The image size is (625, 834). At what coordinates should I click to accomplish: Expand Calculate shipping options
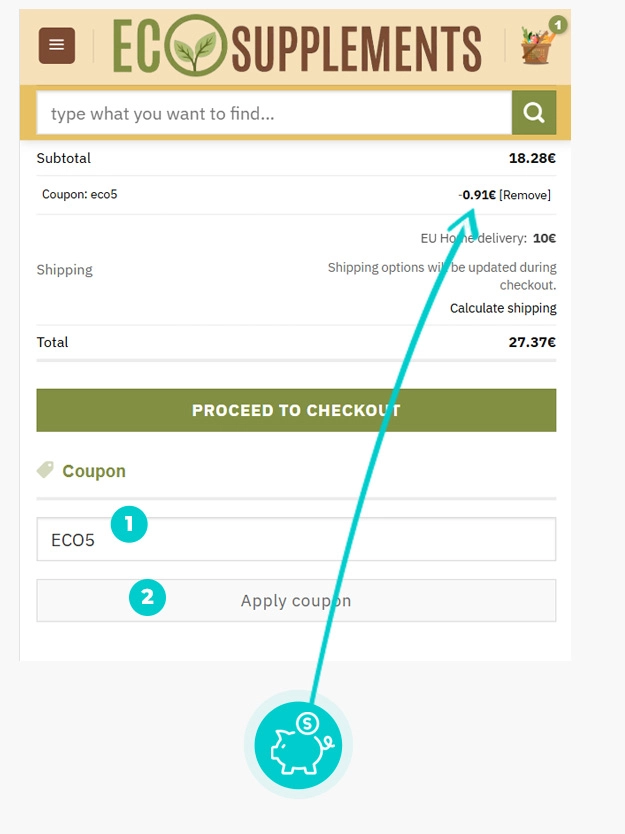pos(503,308)
